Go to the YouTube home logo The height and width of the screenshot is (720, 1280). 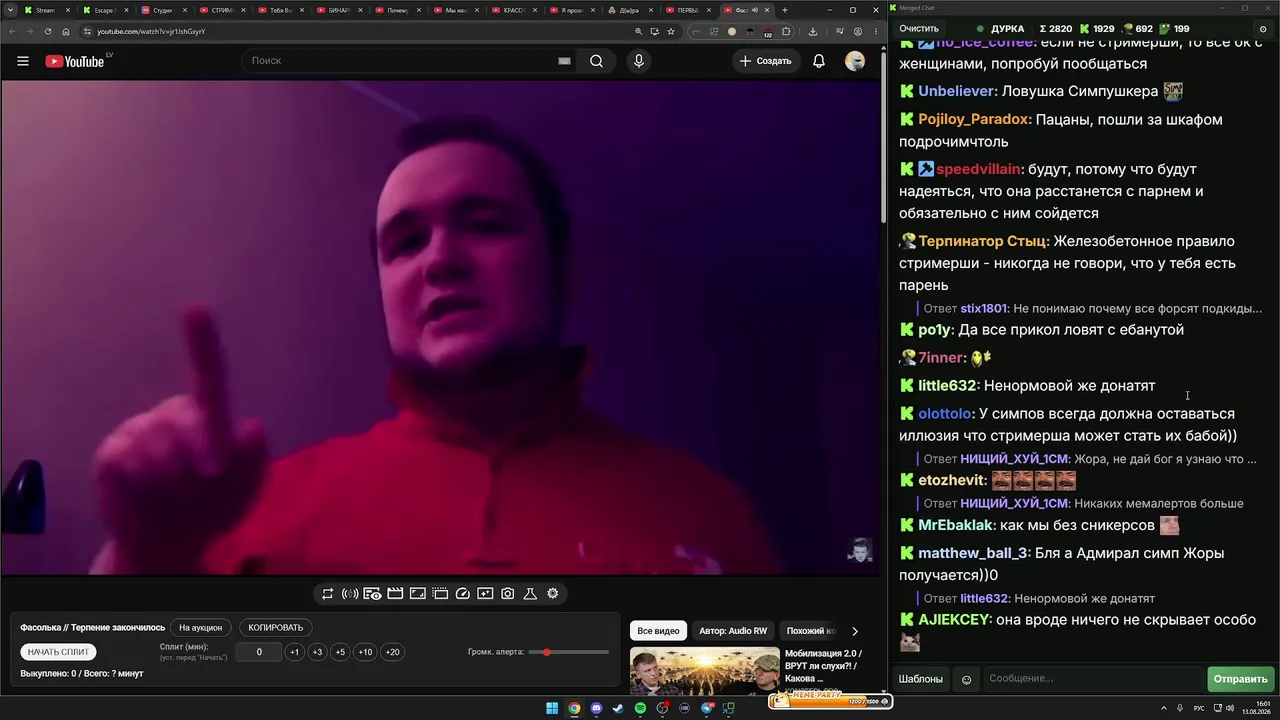[75, 61]
